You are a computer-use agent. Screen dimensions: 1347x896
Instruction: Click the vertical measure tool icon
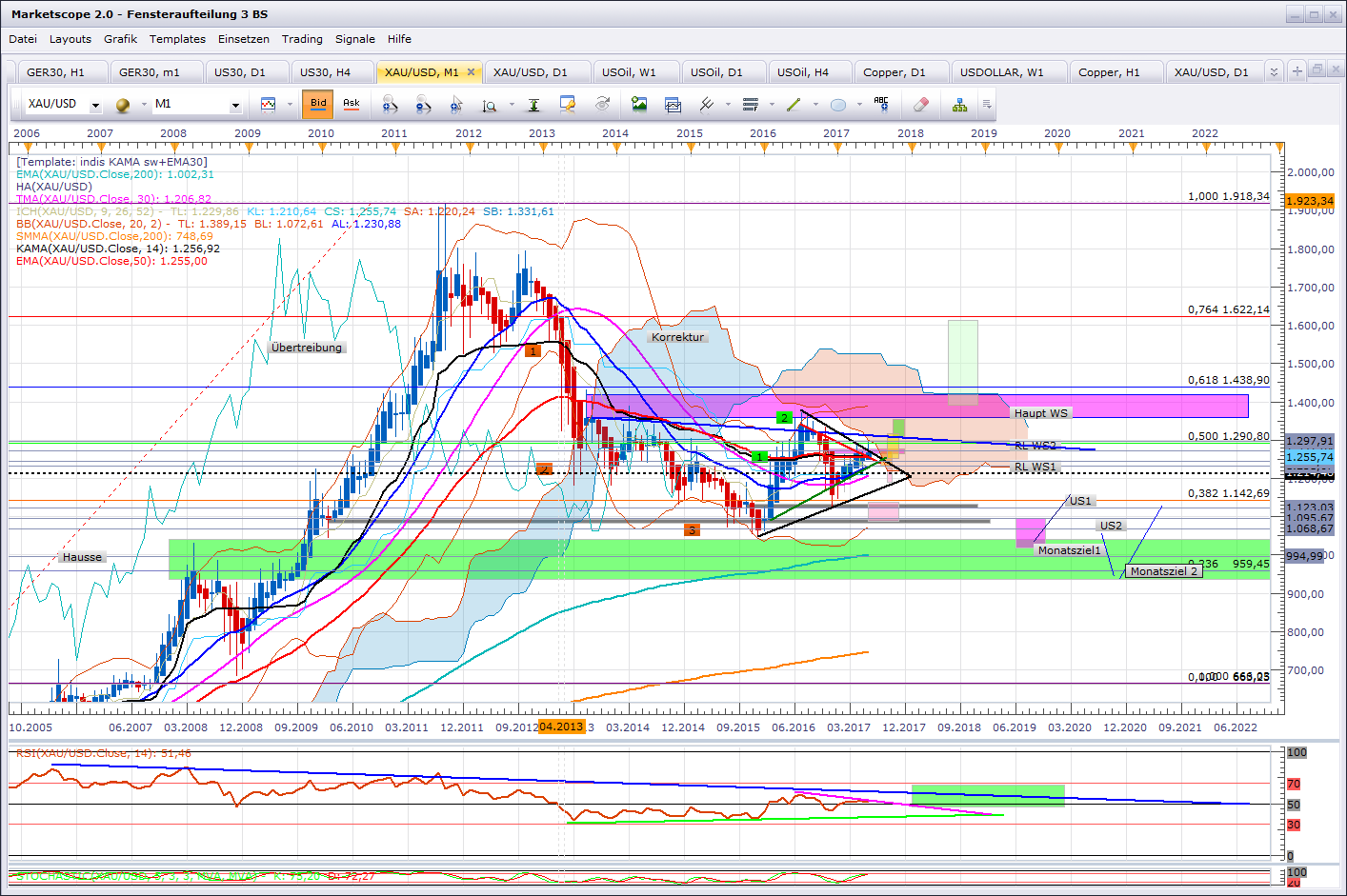coord(533,105)
